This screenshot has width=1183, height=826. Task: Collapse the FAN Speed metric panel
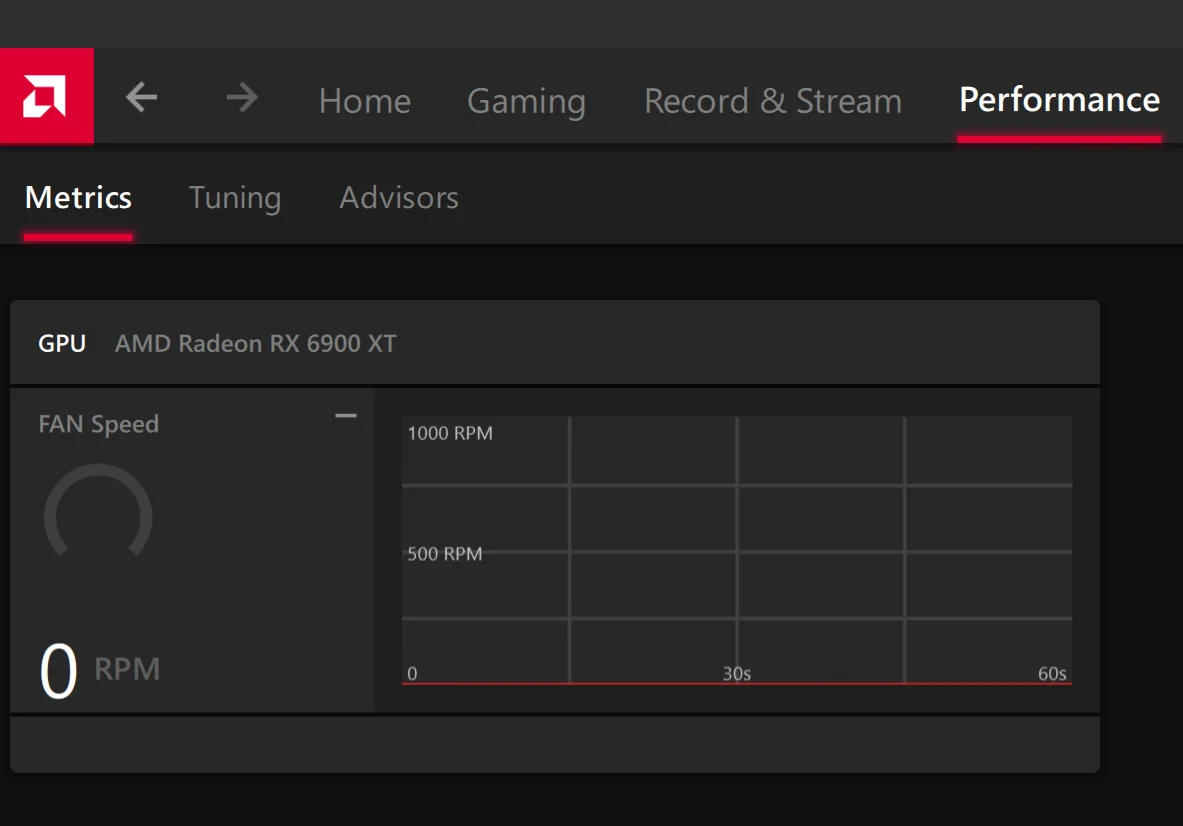click(346, 416)
